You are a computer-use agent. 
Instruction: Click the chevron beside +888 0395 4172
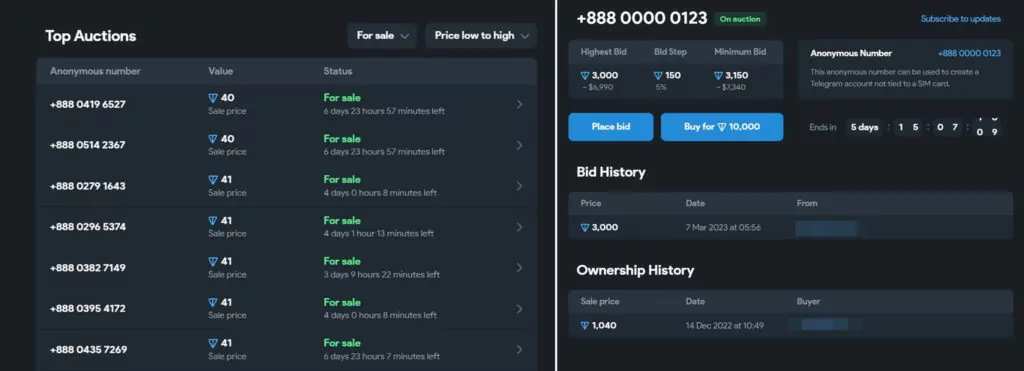(519, 308)
